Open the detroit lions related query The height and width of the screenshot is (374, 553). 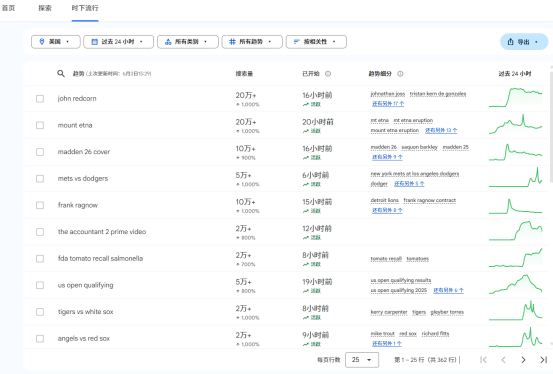tap(384, 200)
